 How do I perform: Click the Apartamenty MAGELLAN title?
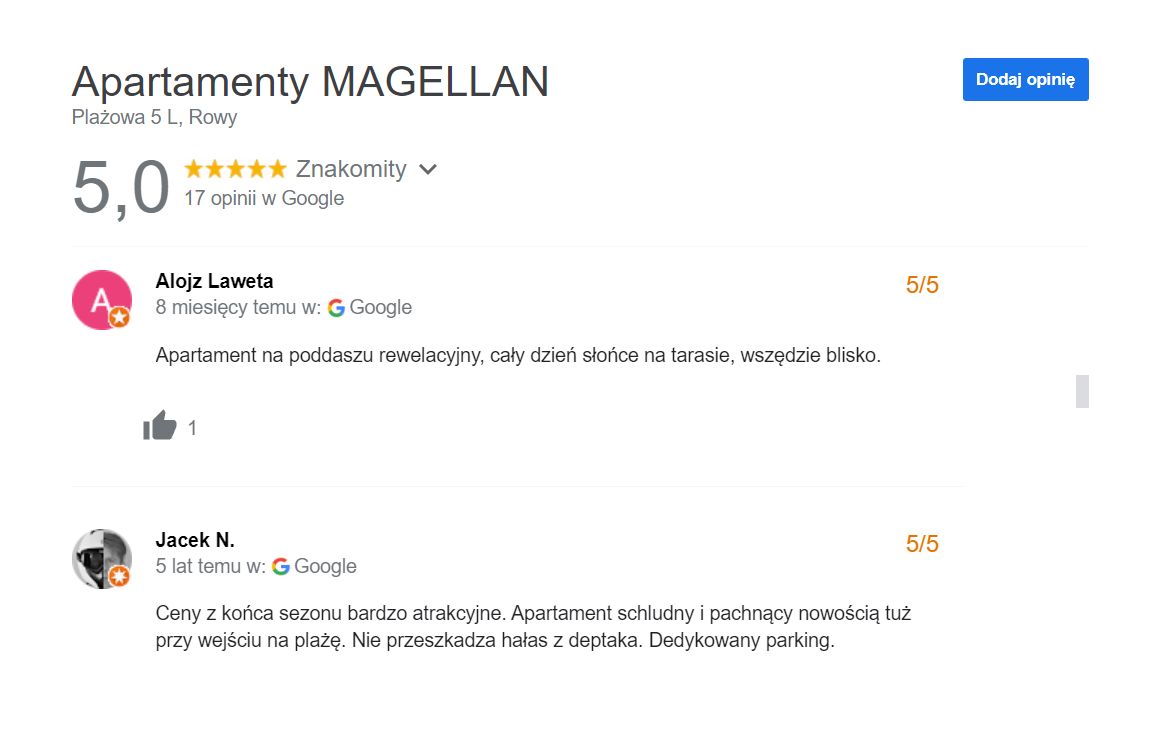pyautogui.click(x=310, y=82)
